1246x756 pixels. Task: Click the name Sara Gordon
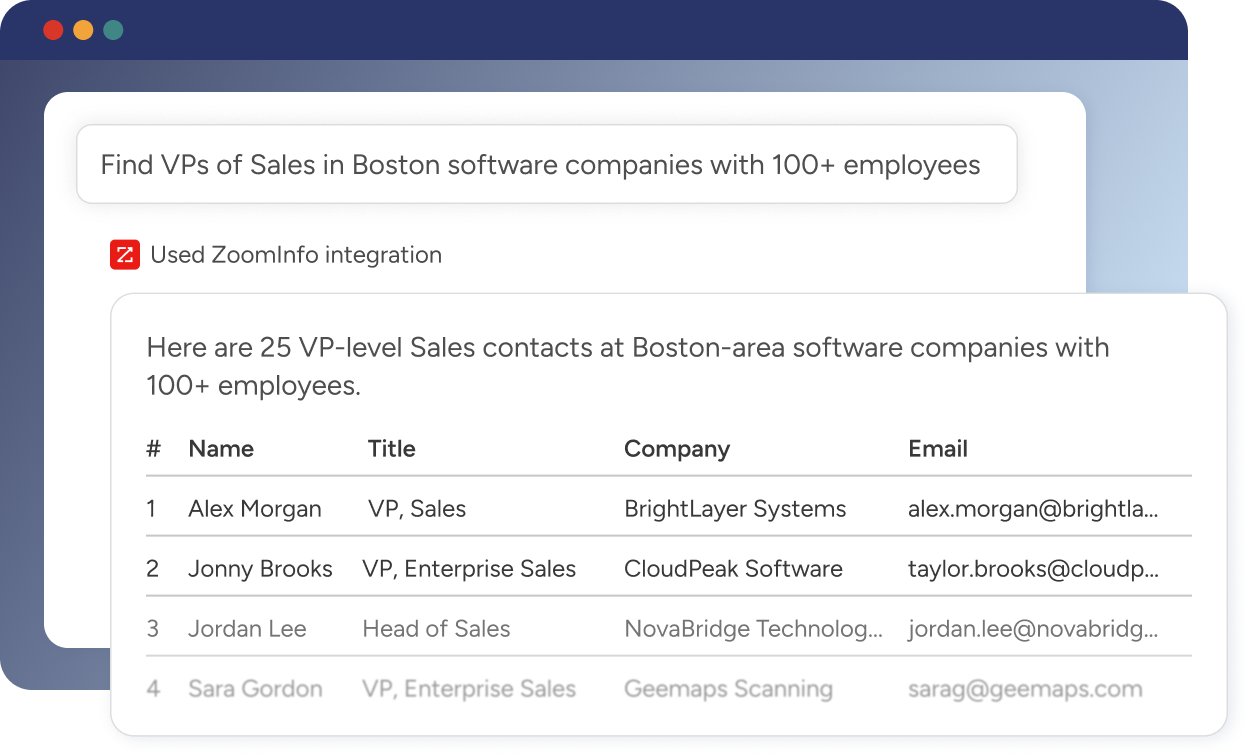[255, 689]
